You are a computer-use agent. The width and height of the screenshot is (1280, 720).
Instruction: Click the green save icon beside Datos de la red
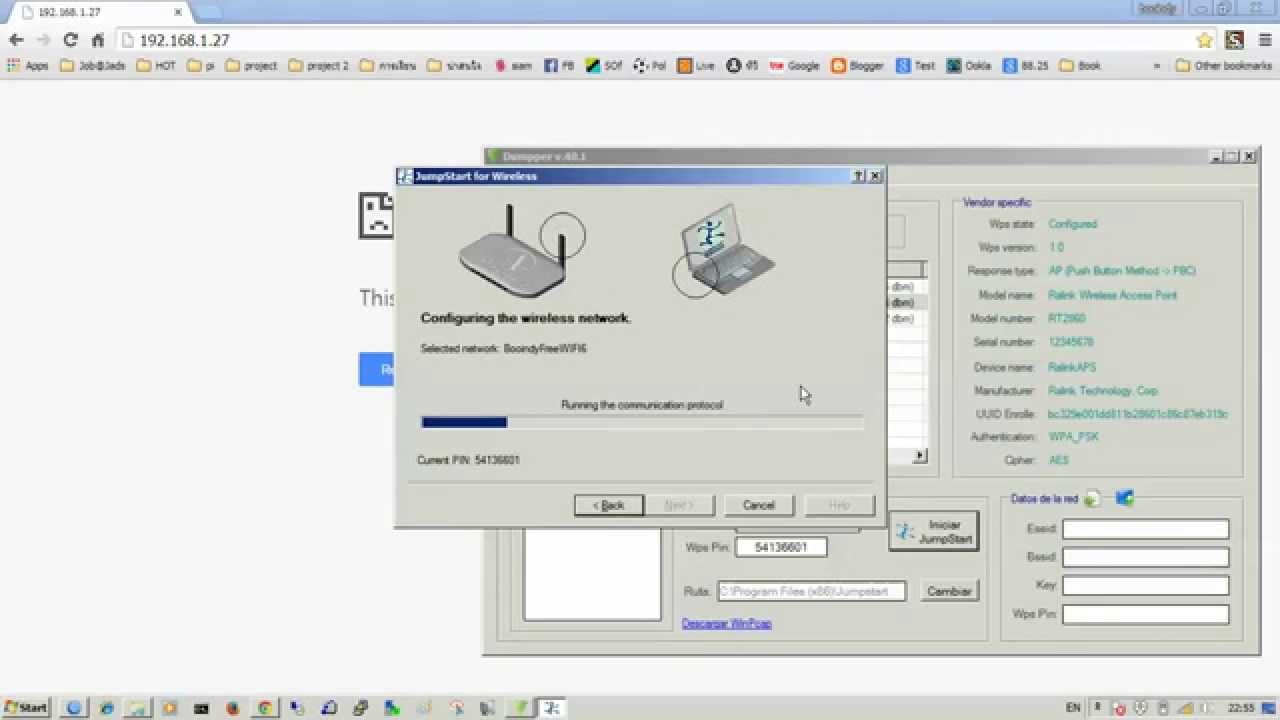click(x=1092, y=498)
